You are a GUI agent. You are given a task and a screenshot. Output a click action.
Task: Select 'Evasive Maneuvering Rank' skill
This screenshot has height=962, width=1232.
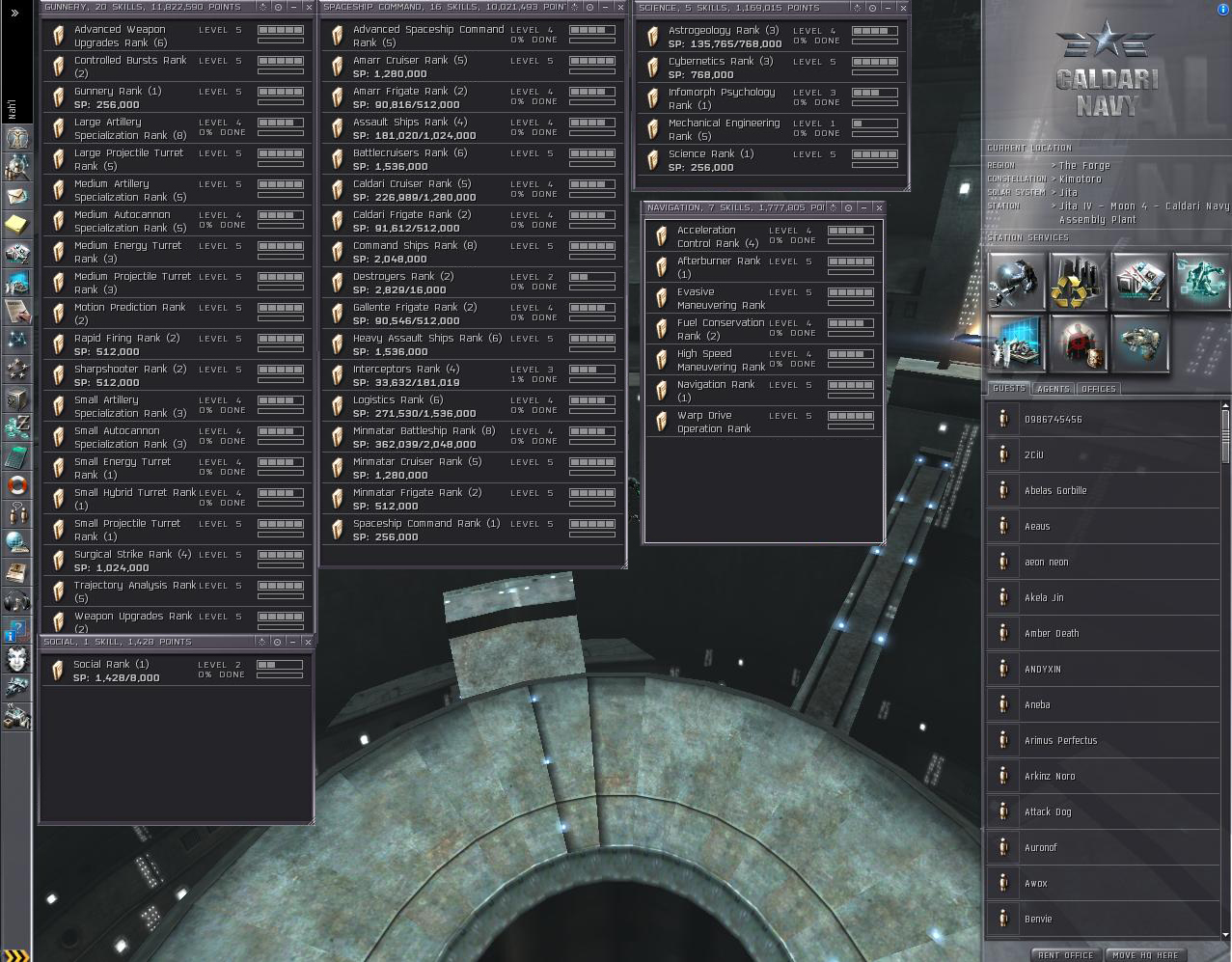(x=763, y=298)
